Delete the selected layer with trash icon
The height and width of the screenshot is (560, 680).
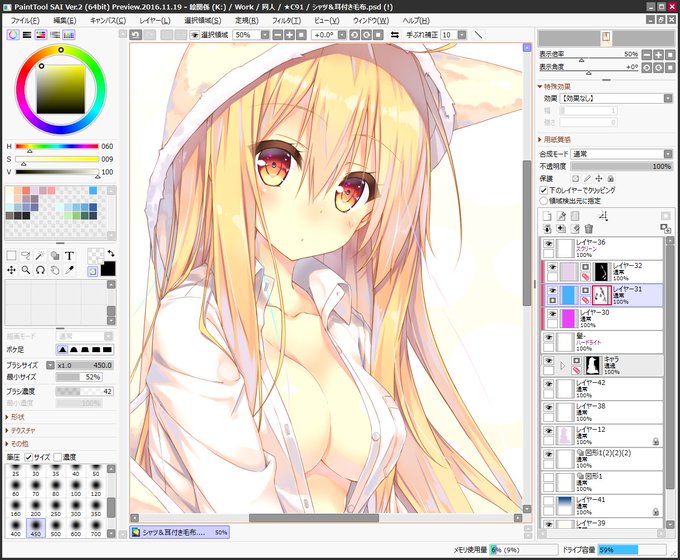pyautogui.click(x=588, y=229)
